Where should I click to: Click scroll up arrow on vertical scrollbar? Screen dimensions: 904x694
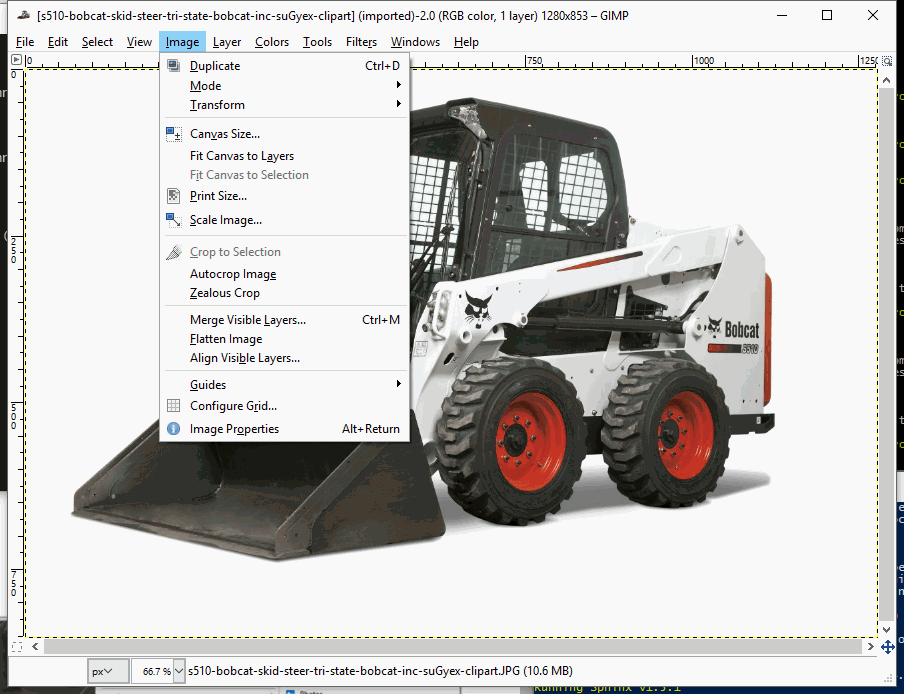pos(887,81)
